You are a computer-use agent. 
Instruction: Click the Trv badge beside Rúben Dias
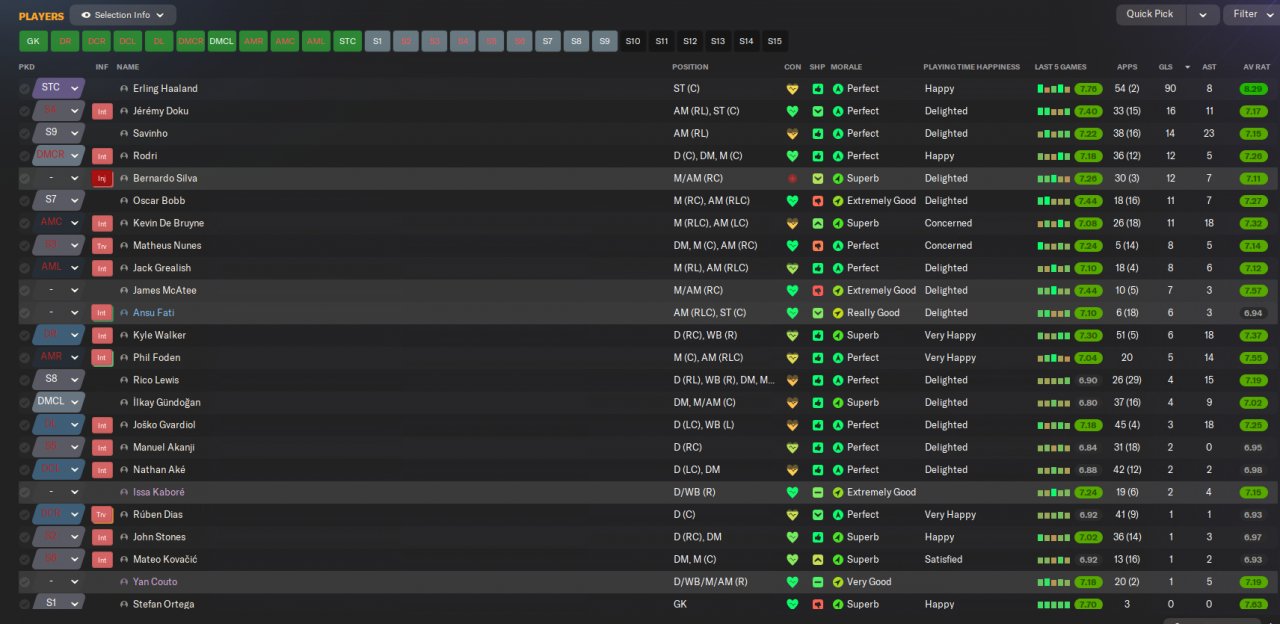(x=102, y=515)
